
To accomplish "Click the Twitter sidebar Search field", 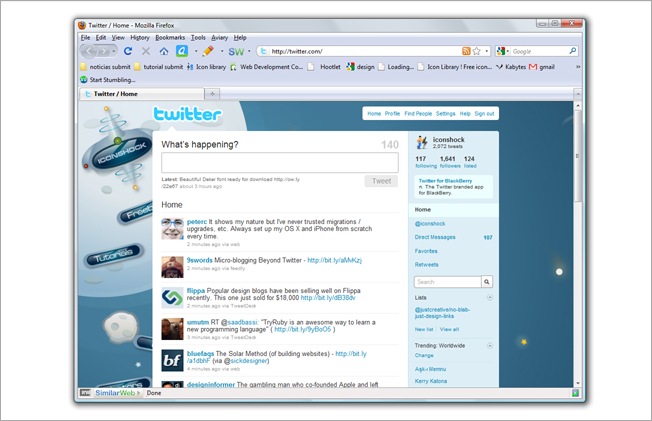I will click(x=448, y=282).
